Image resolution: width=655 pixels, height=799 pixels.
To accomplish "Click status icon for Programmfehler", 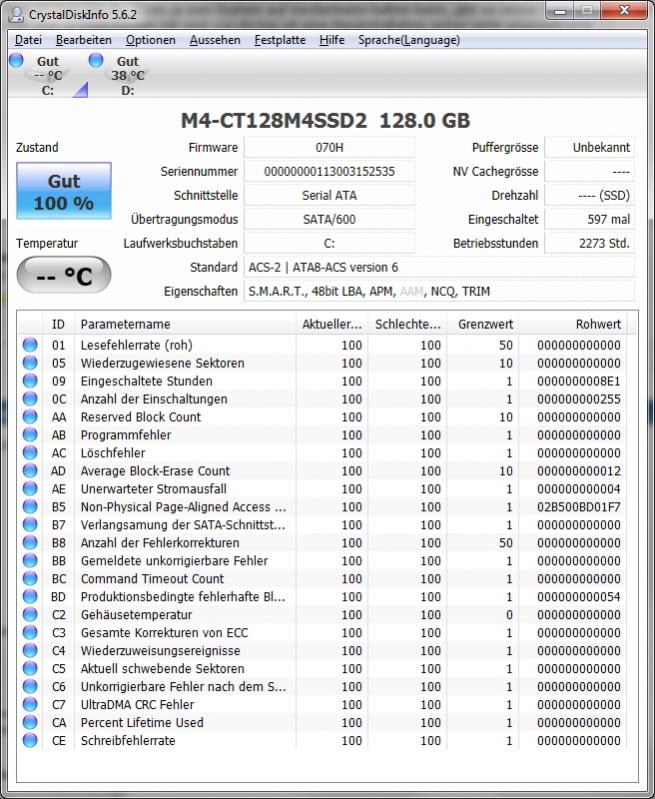I will [x=30, y=435].
